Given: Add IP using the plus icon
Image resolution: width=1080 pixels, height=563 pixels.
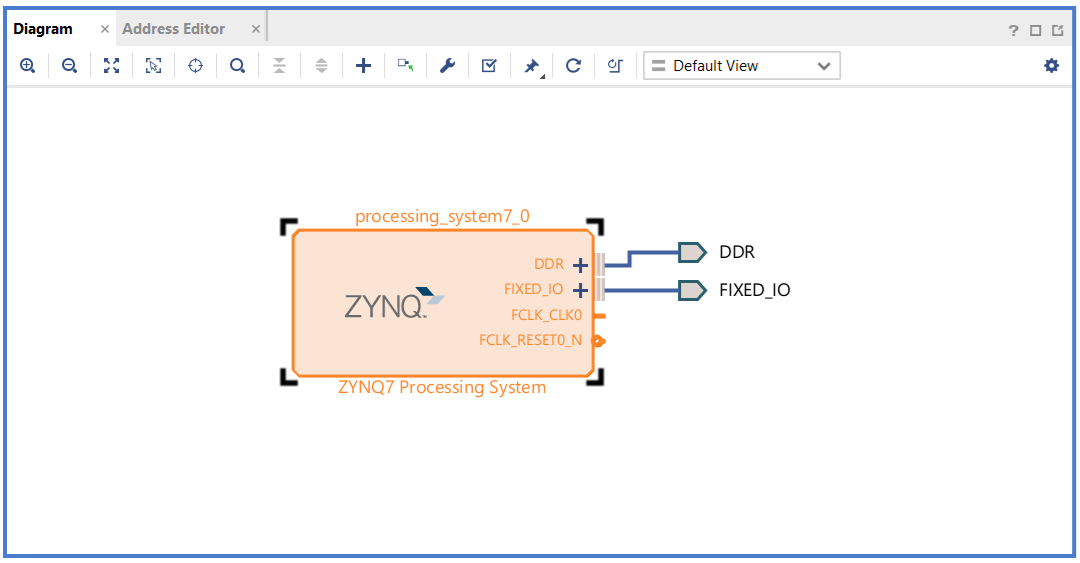Looking at the screenshot, I should pyautogui.click(x=363, y=66).
